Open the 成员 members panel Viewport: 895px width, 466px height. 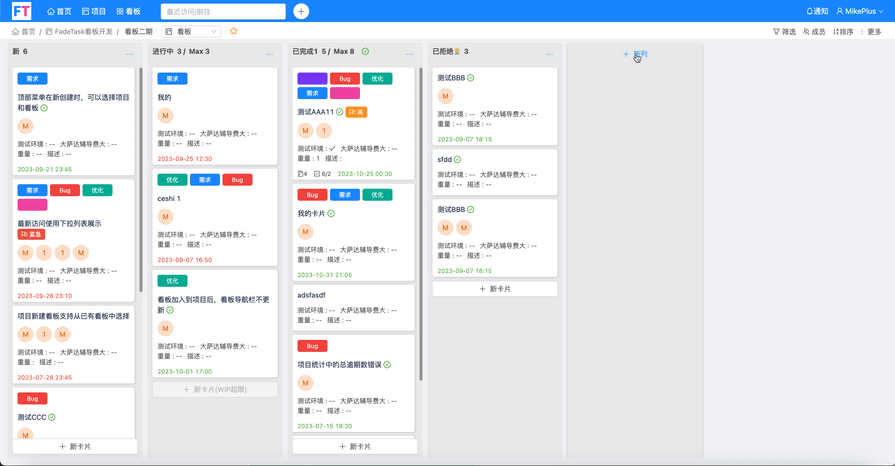814,32
